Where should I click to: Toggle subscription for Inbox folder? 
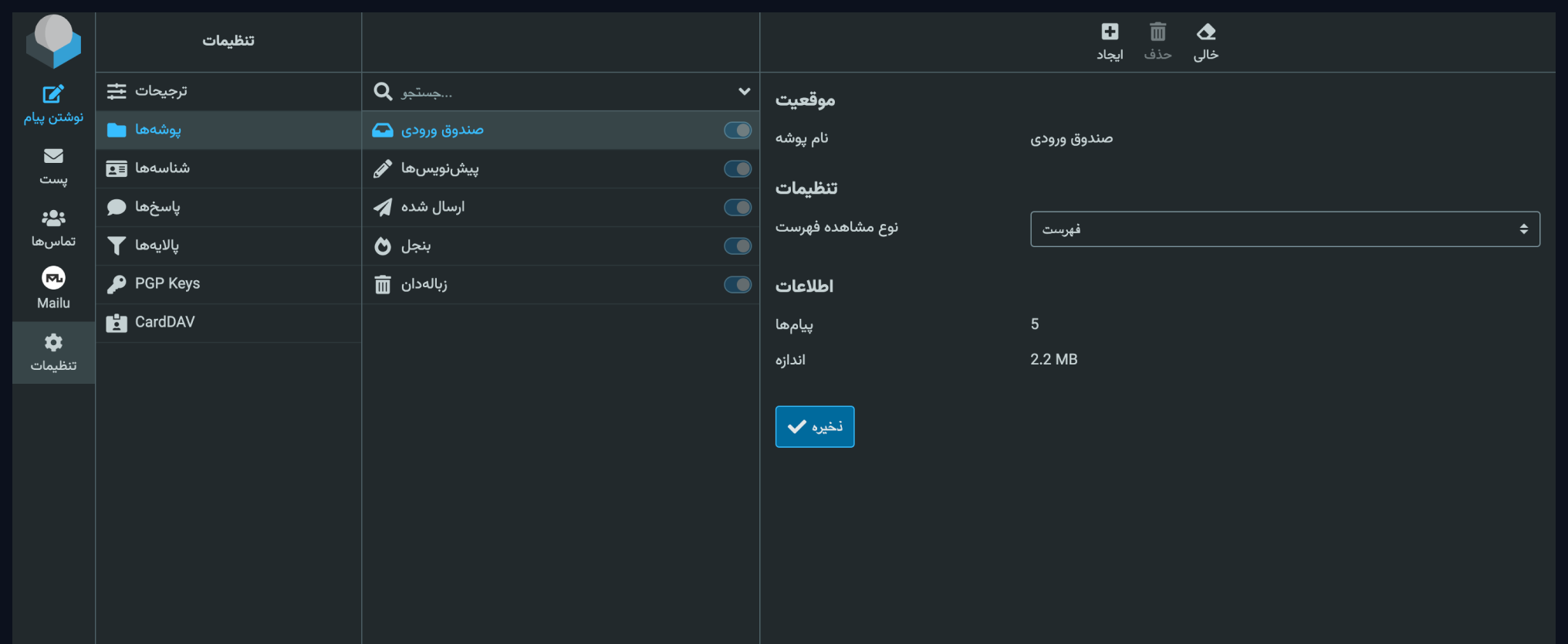pos(737,130)
